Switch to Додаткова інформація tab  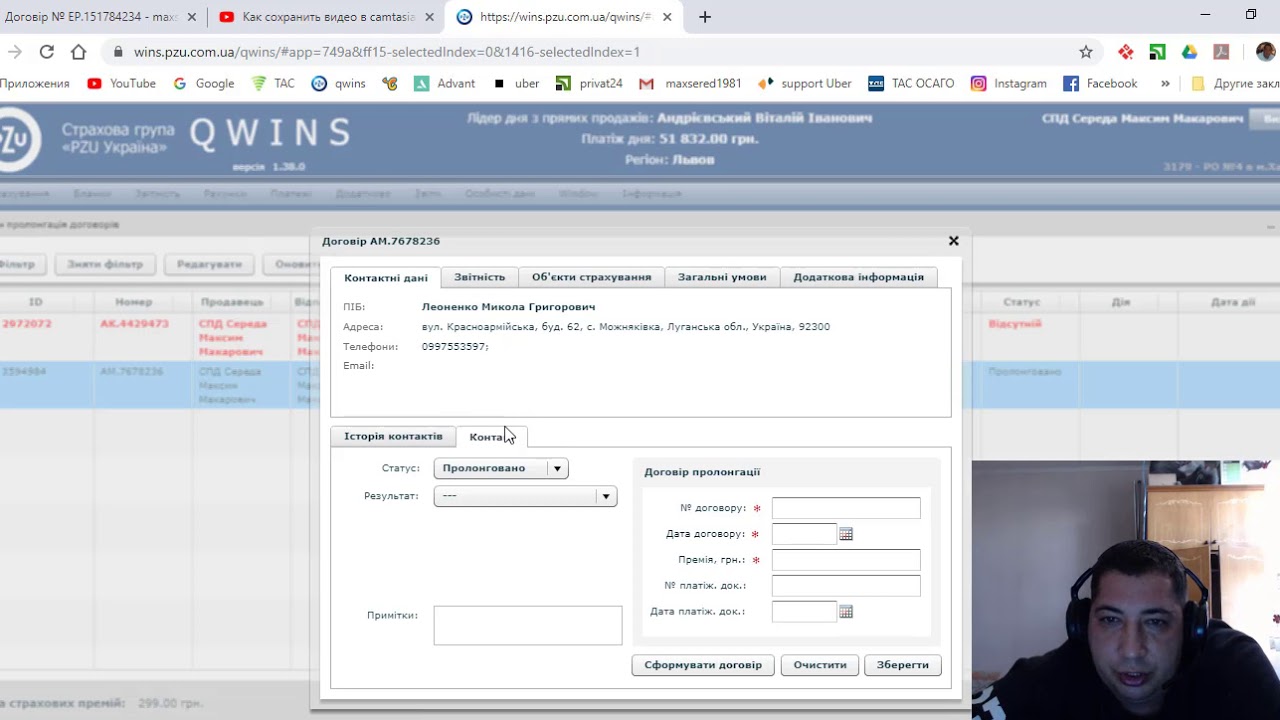(859, 277)
